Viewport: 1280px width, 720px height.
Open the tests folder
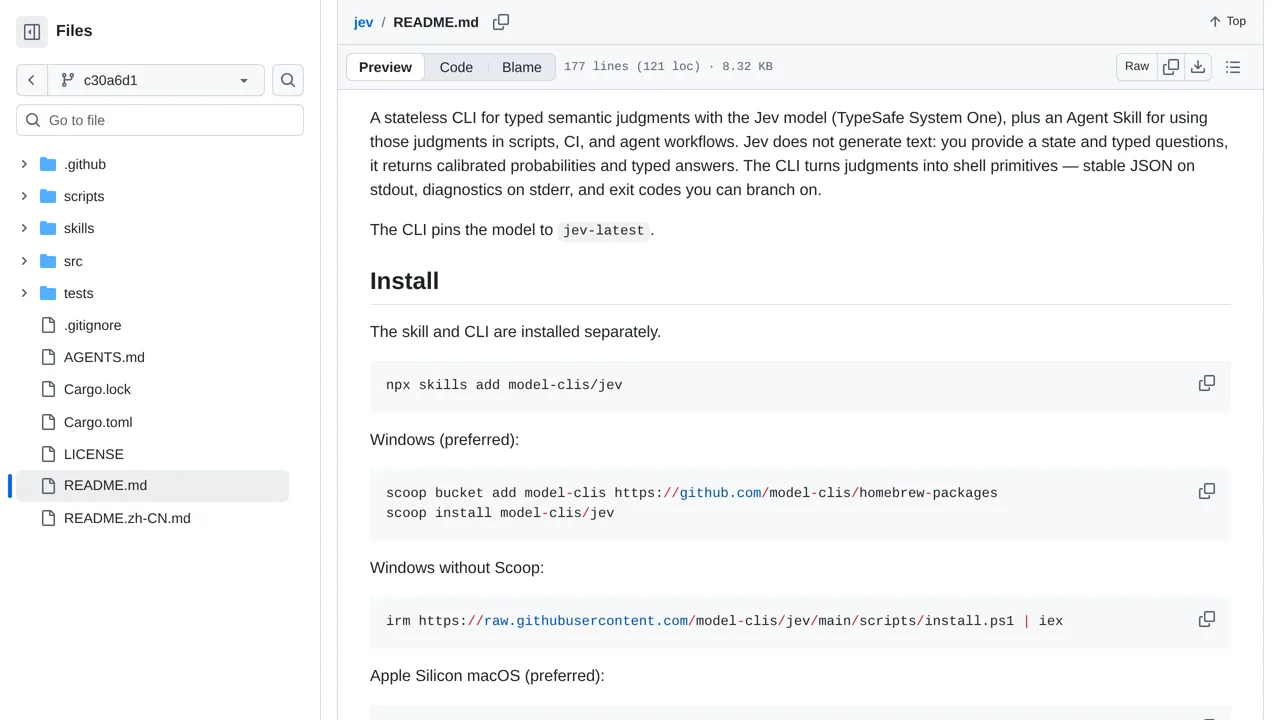78,293
